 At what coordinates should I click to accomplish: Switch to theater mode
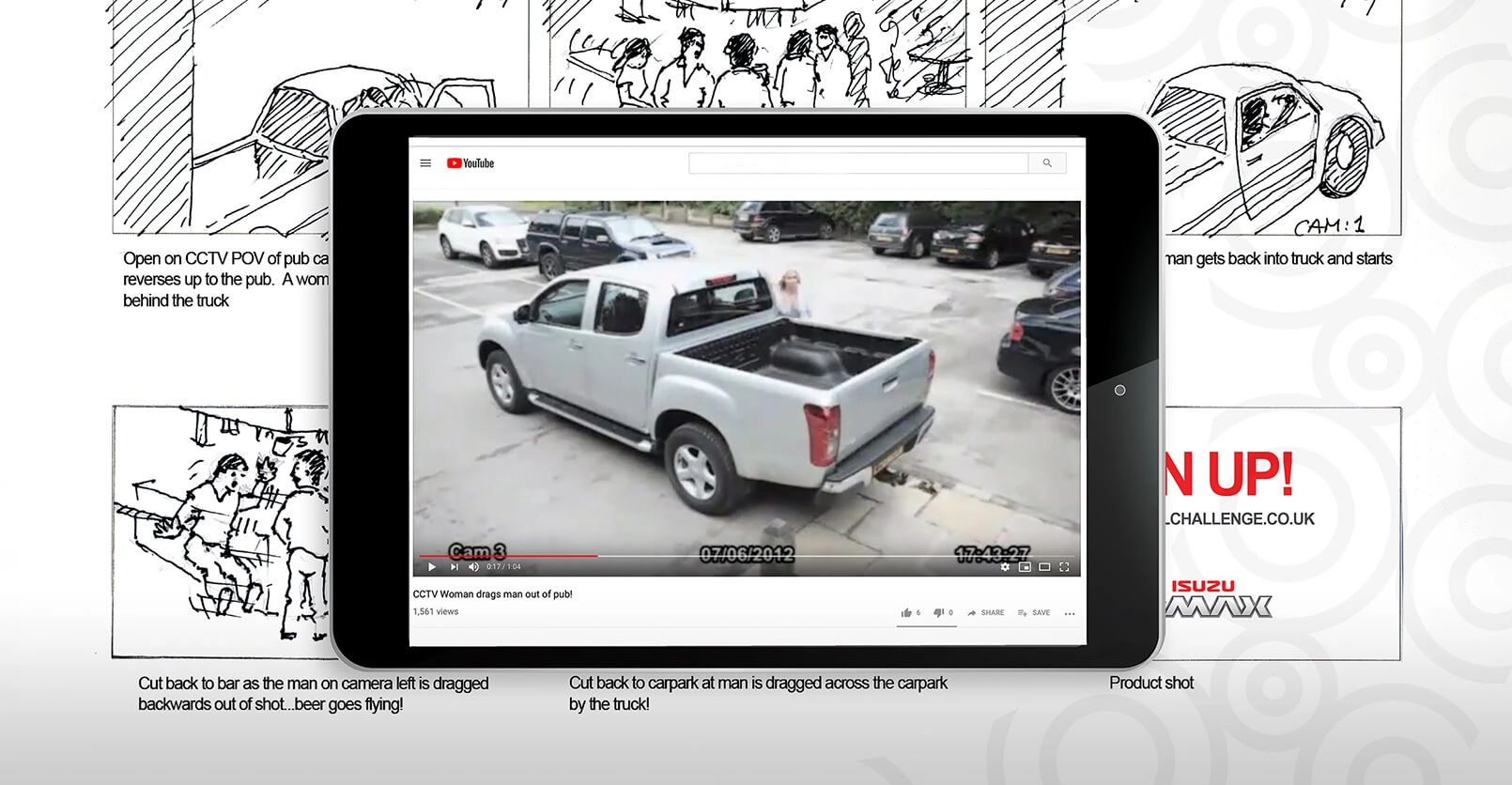[x=1044, y=566]
